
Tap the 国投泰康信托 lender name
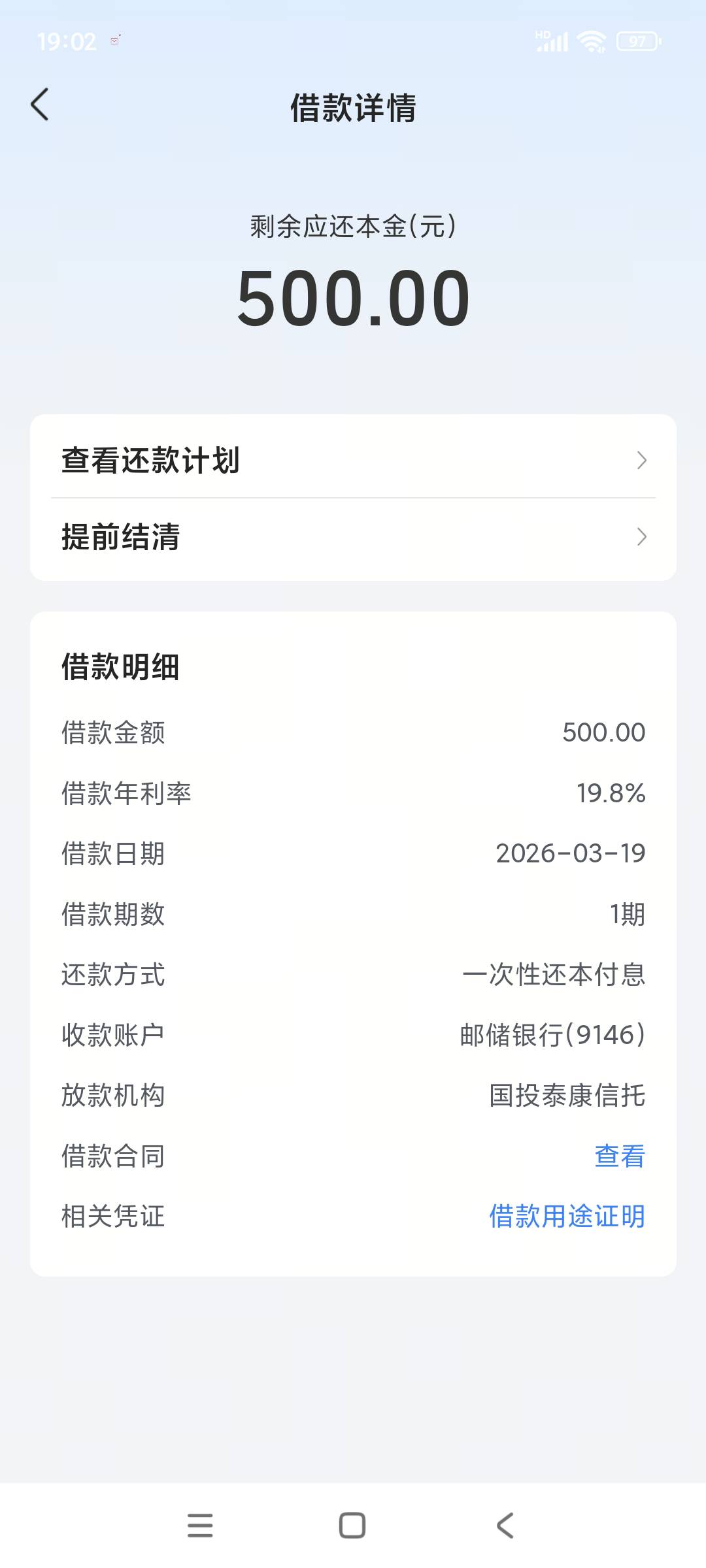pos(567,1096)
